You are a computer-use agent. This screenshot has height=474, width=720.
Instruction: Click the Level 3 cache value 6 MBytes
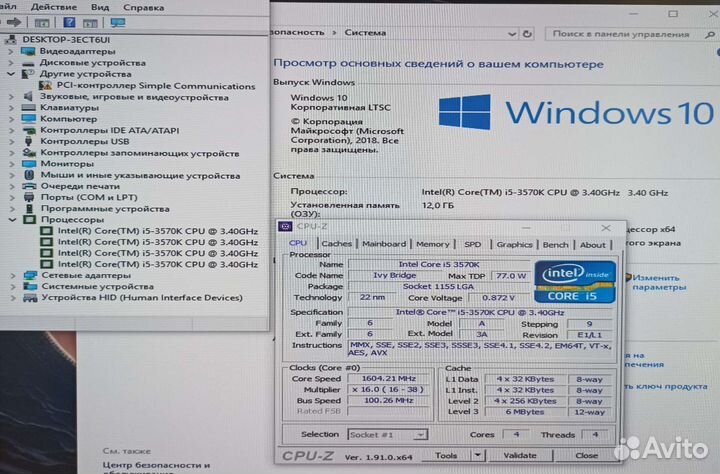coord(525,412)
